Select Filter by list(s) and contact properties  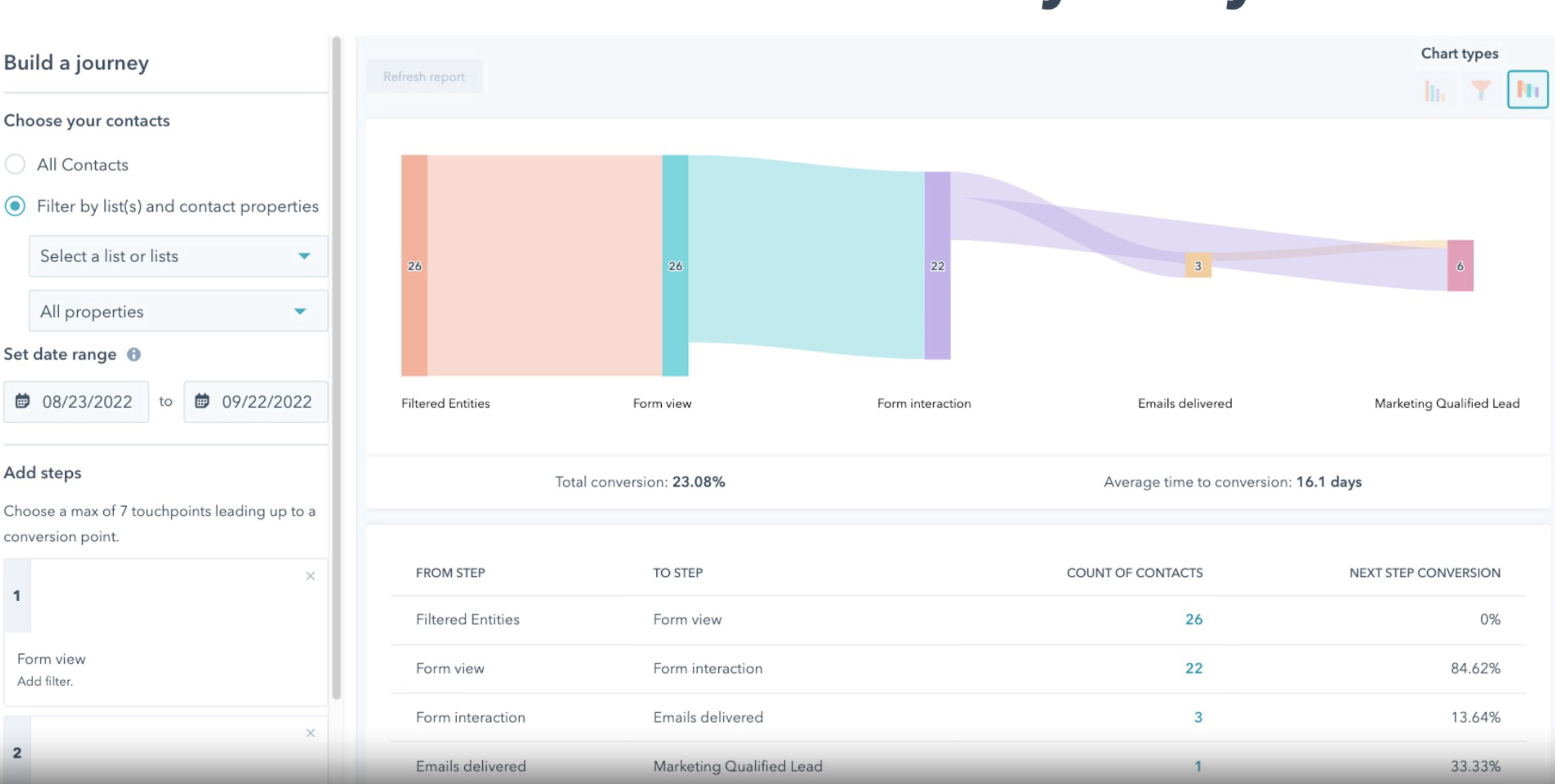pos(15,206)
